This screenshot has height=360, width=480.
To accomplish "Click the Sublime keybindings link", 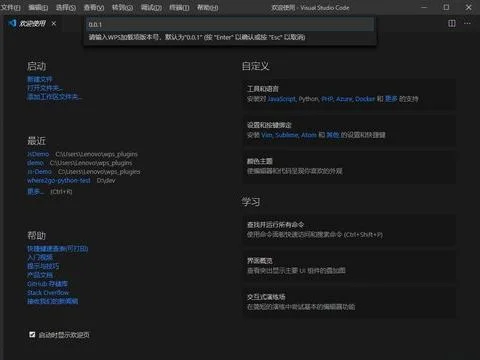I will tap(287, 135).
